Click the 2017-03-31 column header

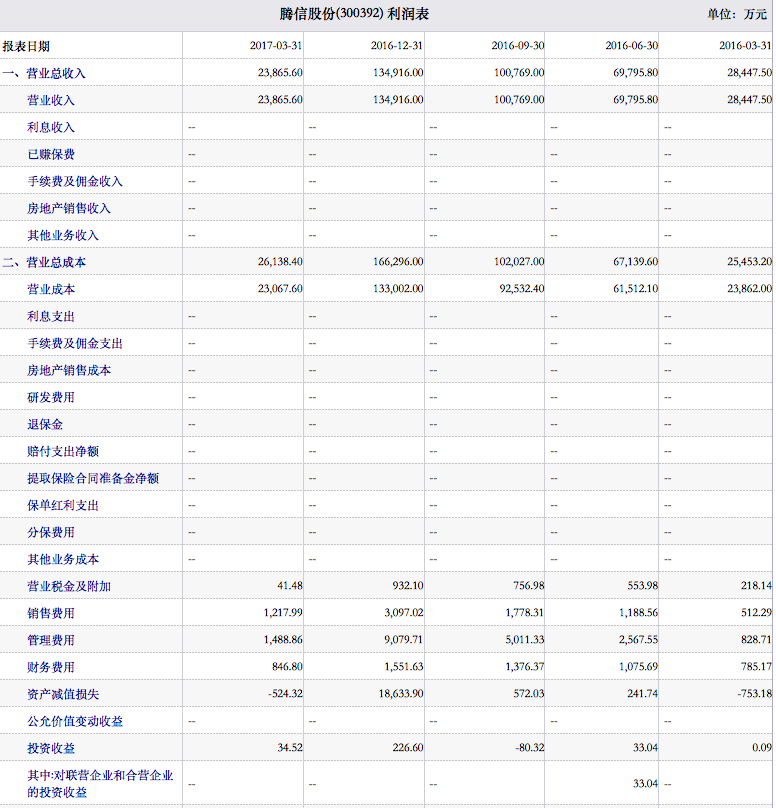pyautogui.click(x=276, y=45)
